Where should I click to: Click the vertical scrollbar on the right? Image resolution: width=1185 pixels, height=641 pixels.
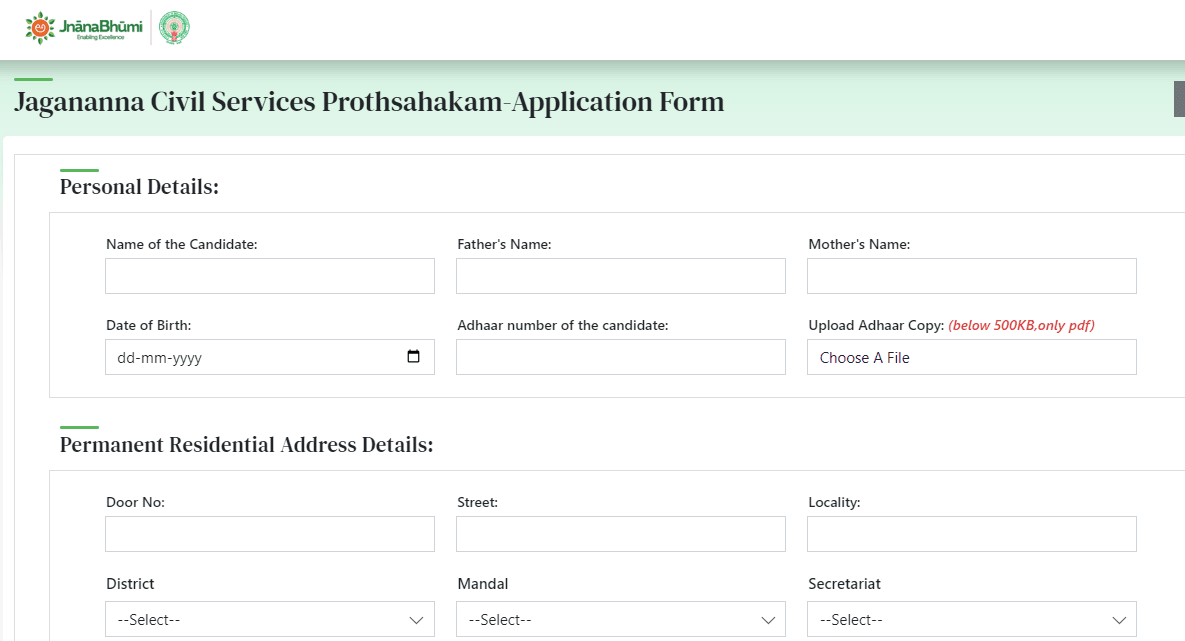tap(1179, 98)
